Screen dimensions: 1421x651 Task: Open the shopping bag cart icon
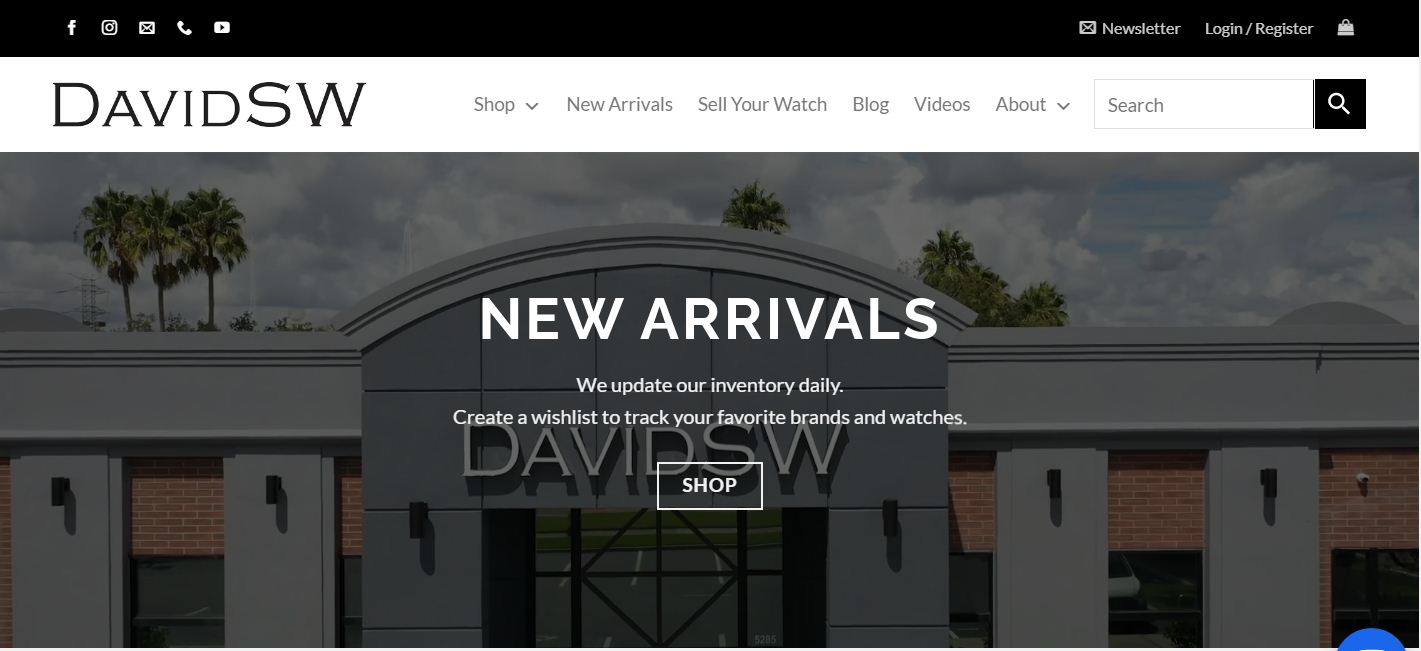1346,28
